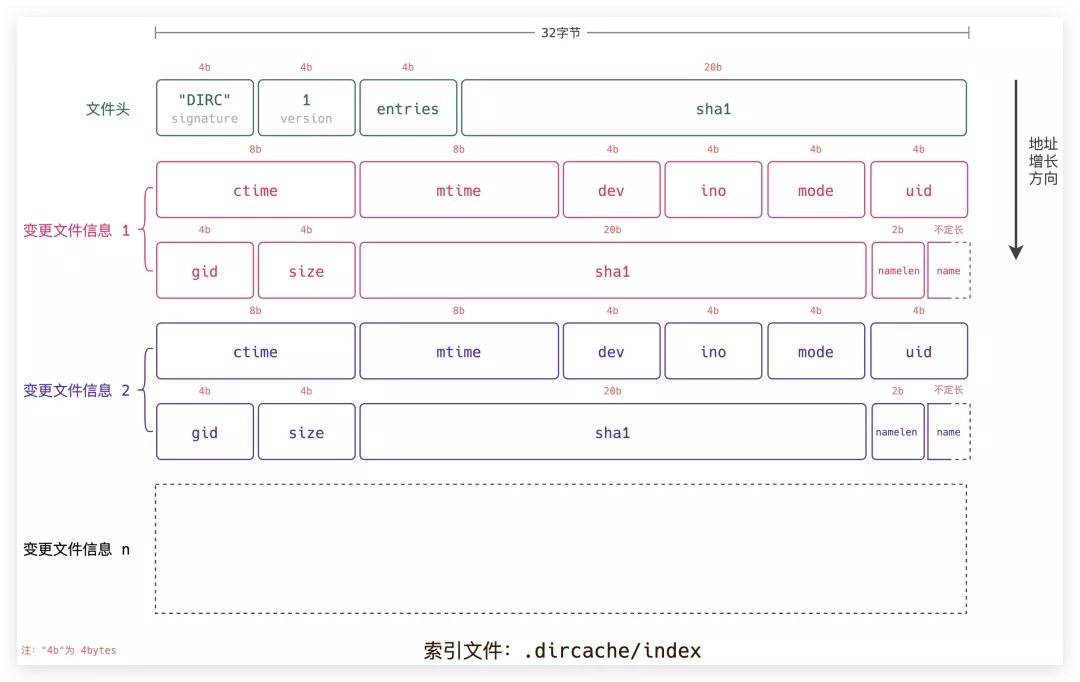Click the purple size box of entry 2
This screenshot has height=682, width=1080.
point(307,431)
